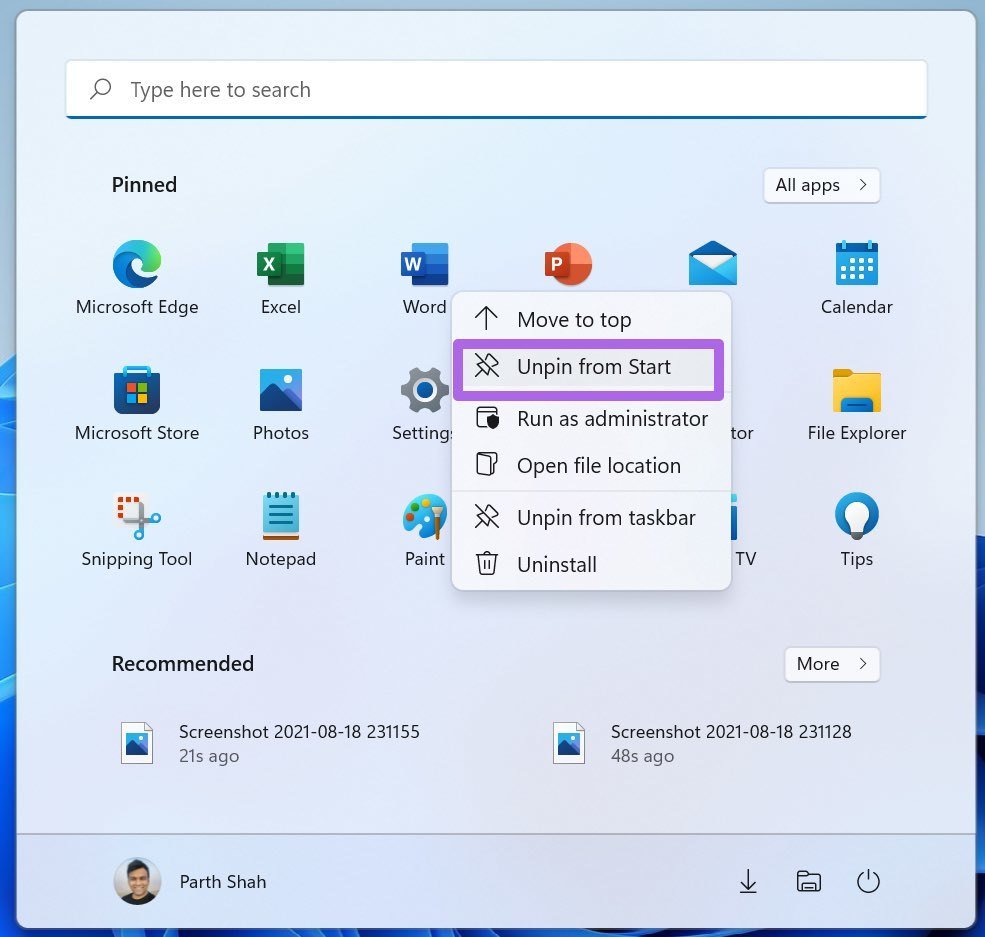Screen dimensions: 985x937
Task: Click the Type here to search field
Action: pyautogui.click(x=496, y=90)
